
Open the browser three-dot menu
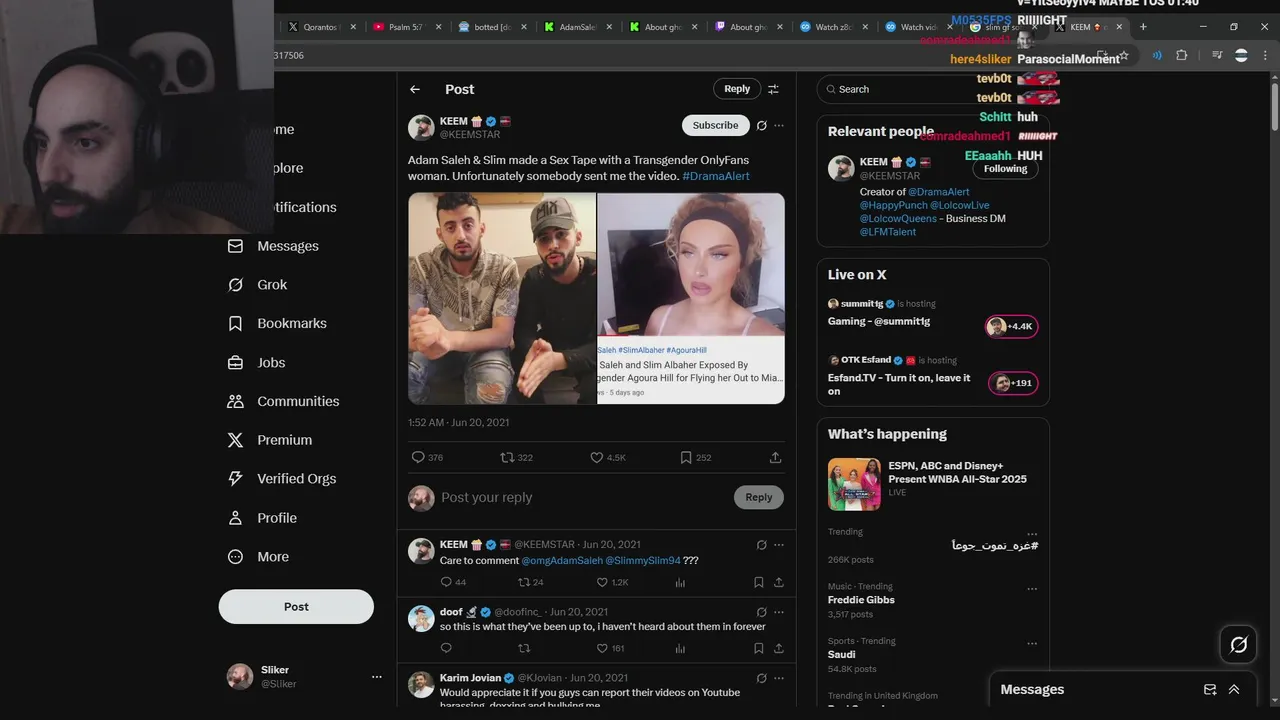[x=1266, y=56]
